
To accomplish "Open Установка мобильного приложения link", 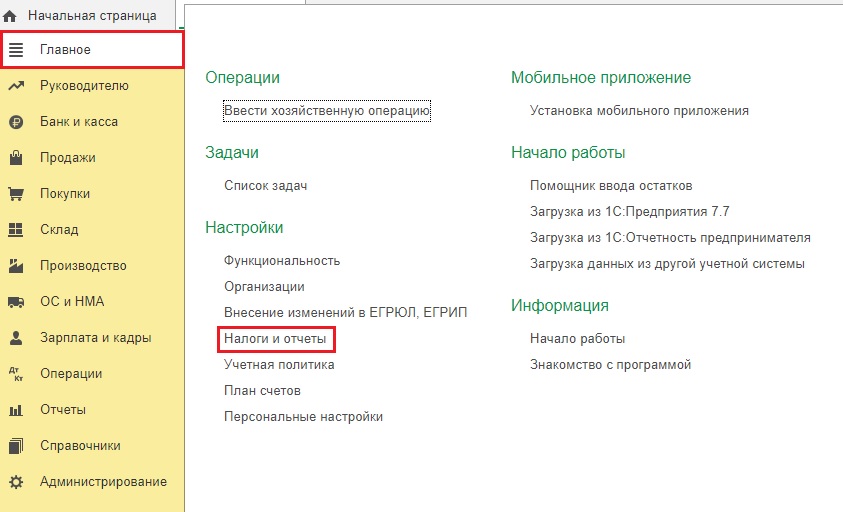I will (639, 111).
